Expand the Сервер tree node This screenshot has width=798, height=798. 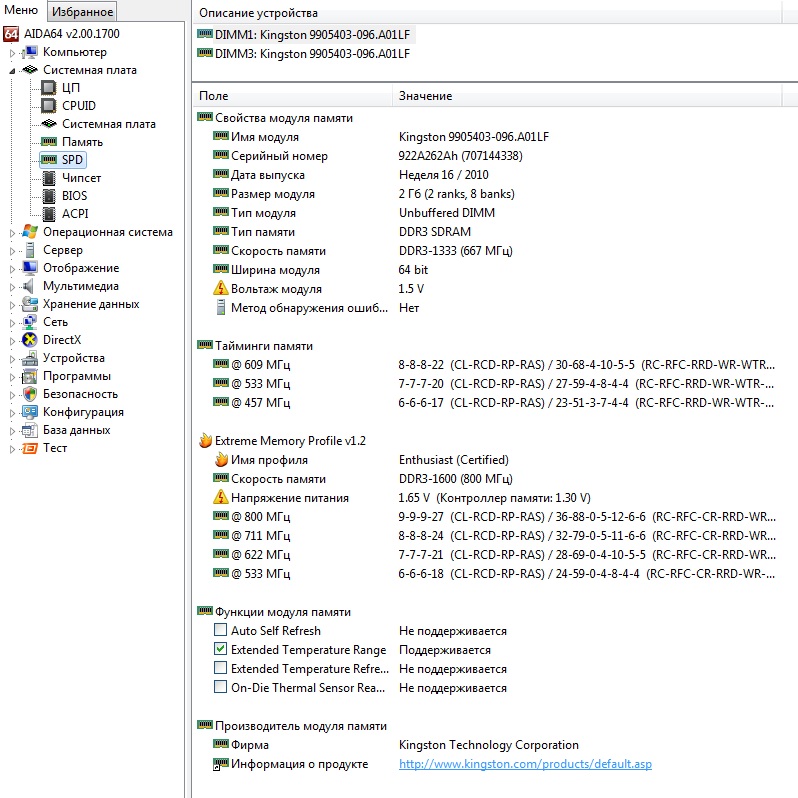coord(12,251)
